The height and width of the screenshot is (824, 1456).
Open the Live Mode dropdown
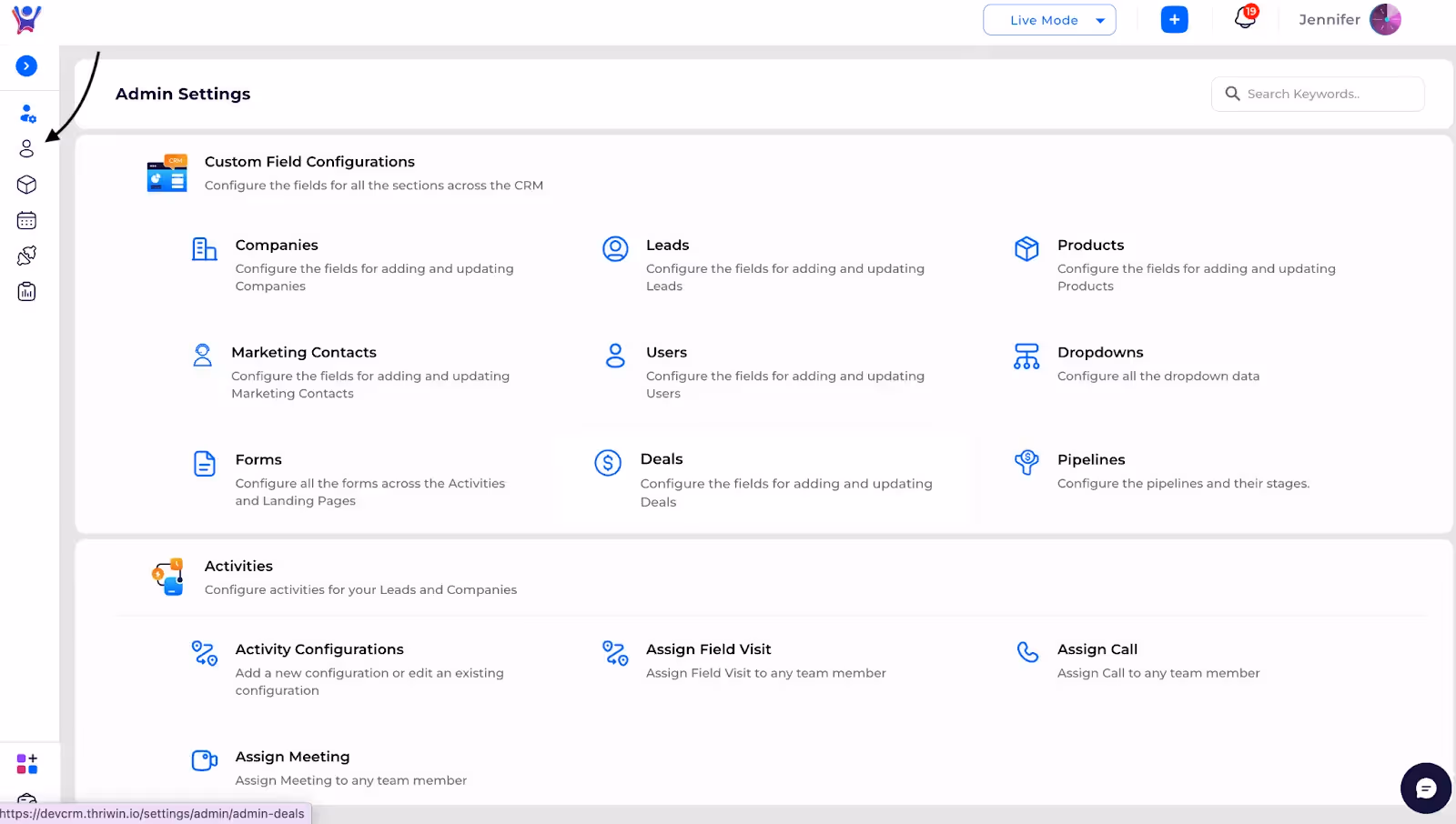point(1049,20)
